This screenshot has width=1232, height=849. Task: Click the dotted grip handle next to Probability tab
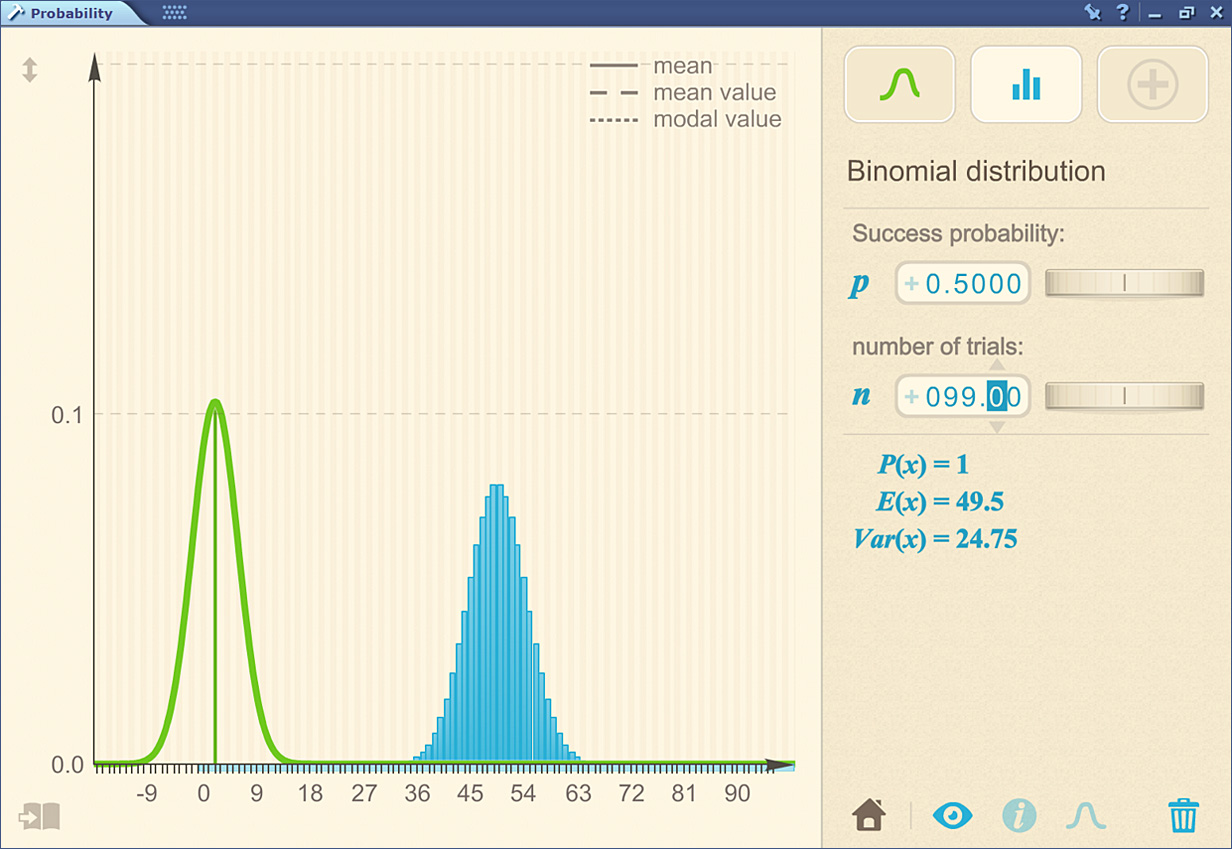tap(174, 13)
